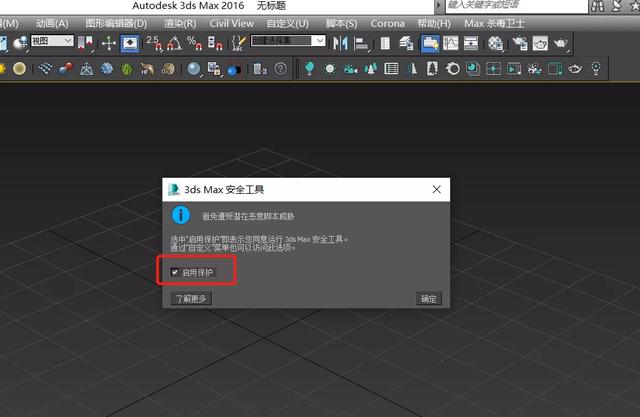Image resolution: width=640 pixels, height=417 pixels.
Task: Click the Mirror tool icon
Action: [x=340, y=43]
